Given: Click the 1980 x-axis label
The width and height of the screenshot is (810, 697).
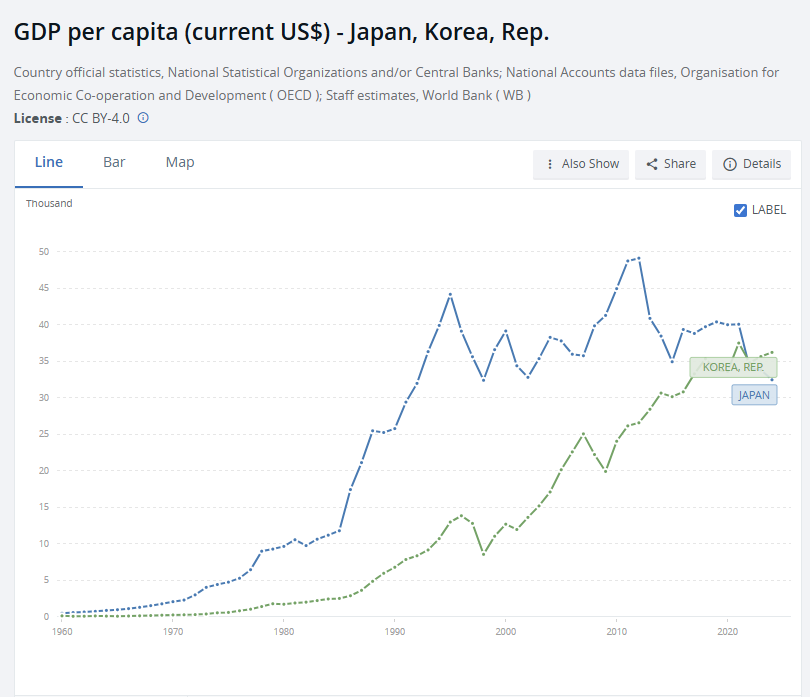Looking at the screenshot, I should [x=284, y=631].
